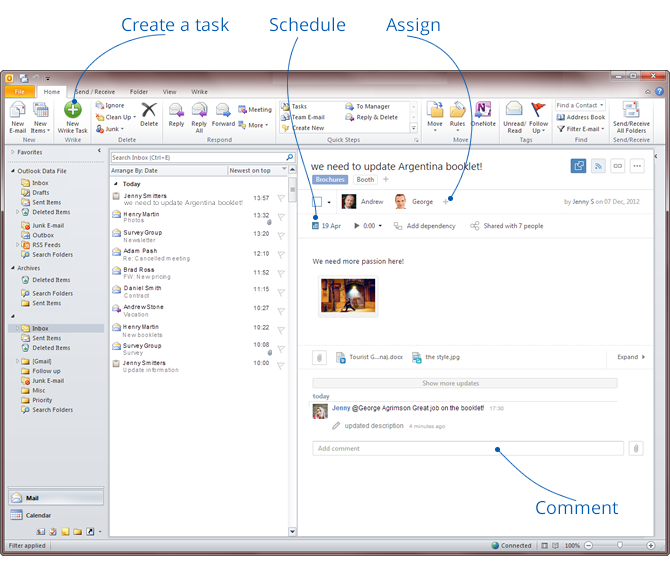Open the task status dropdown arrow
The image size is (670, 568).
[x=329, y=201]
